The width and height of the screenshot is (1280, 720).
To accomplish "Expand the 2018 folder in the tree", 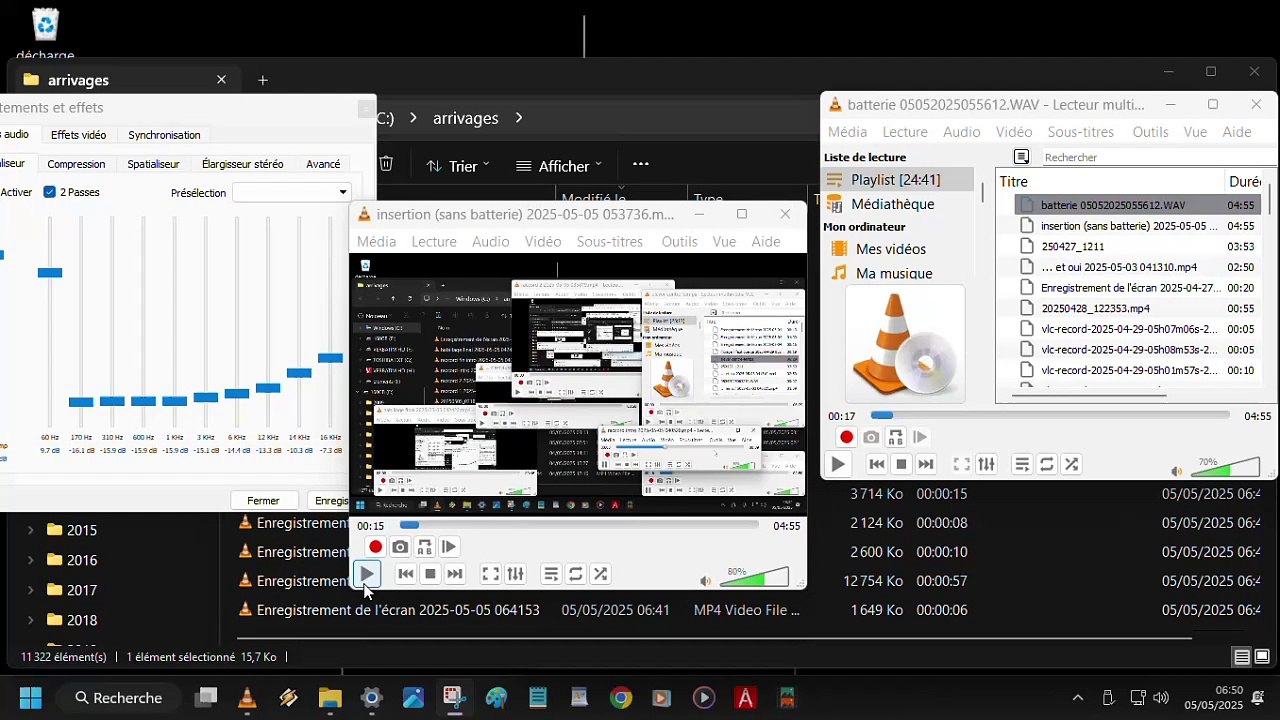I will pos(30,620).
